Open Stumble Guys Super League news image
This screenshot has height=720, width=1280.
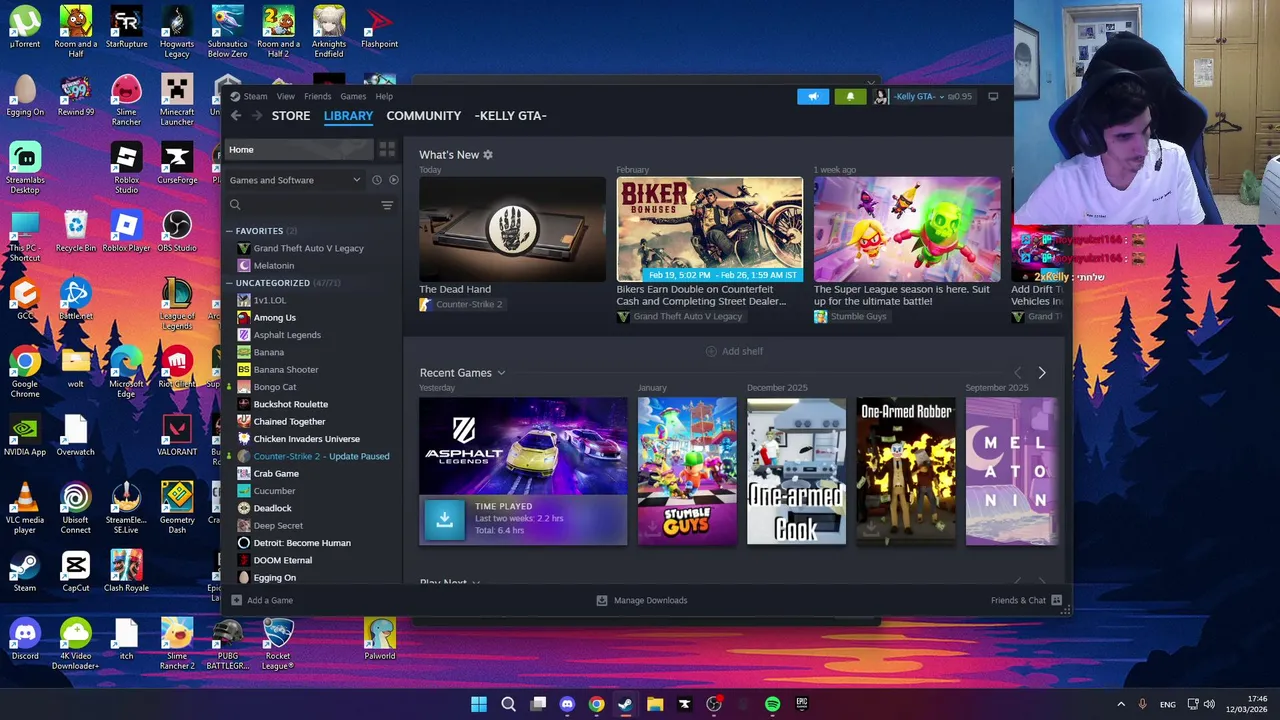pos(907,229)
